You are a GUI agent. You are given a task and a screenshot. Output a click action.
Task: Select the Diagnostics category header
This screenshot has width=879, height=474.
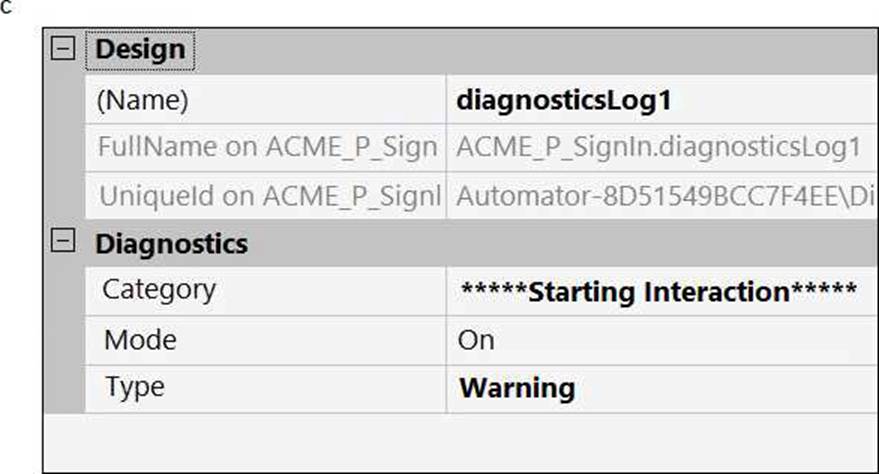pyautogui.click(x=171, y=242)
